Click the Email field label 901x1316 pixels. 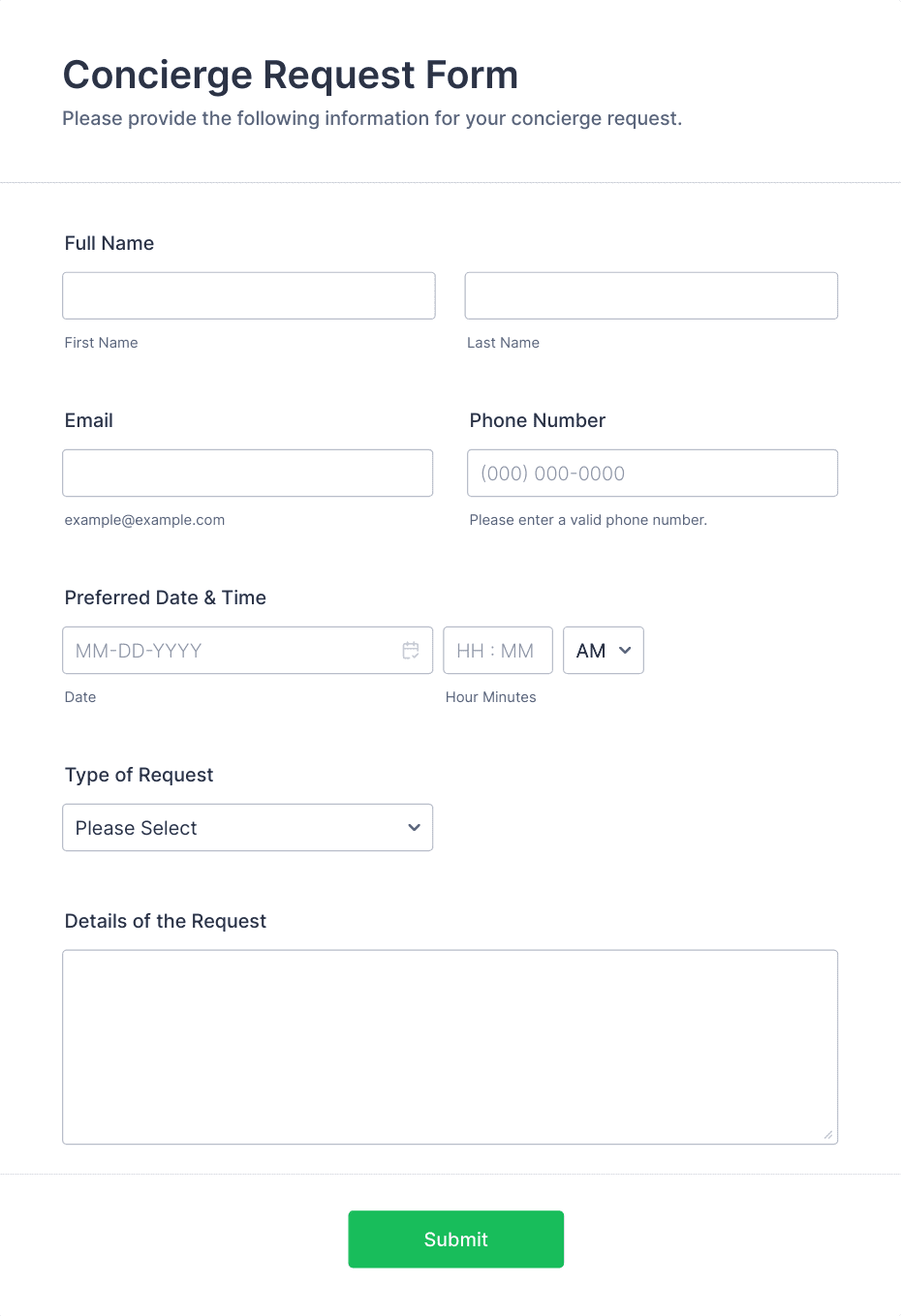tap(89, 420)
